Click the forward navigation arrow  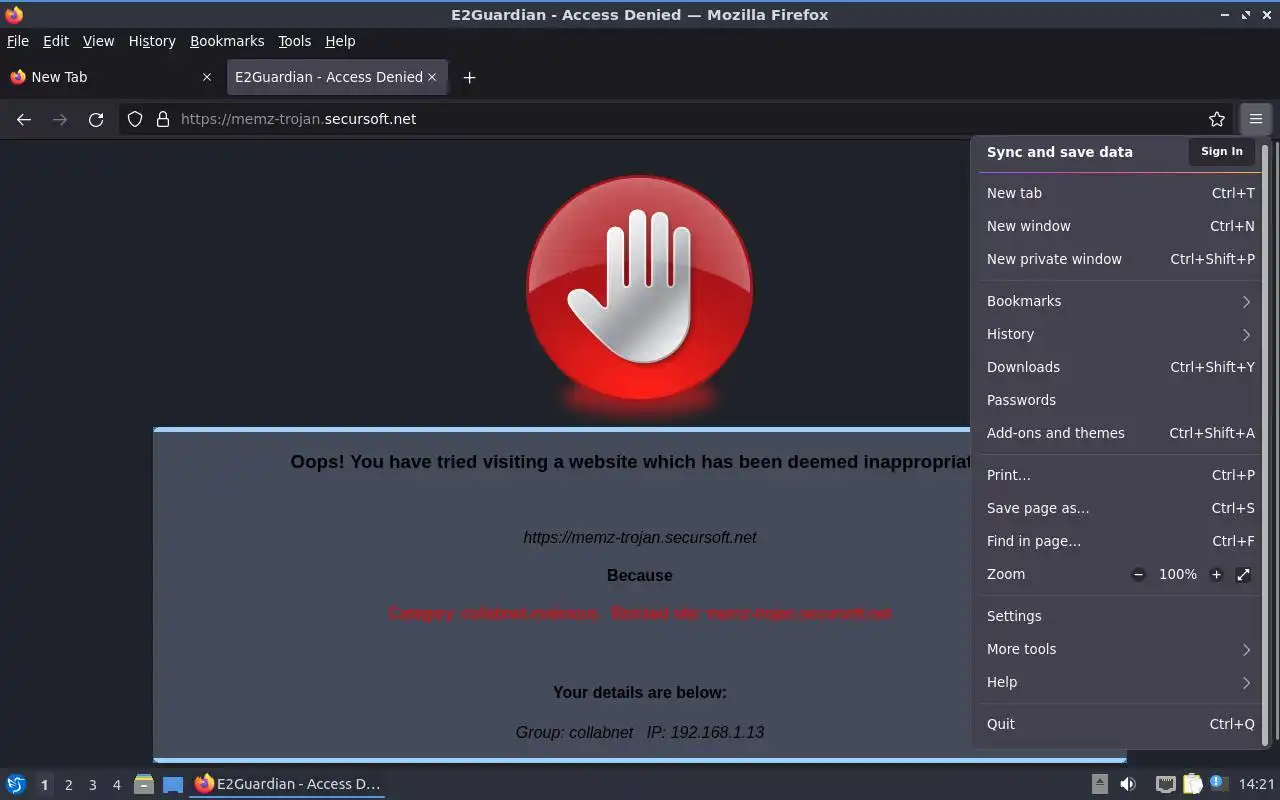click(x=60, y=119)
